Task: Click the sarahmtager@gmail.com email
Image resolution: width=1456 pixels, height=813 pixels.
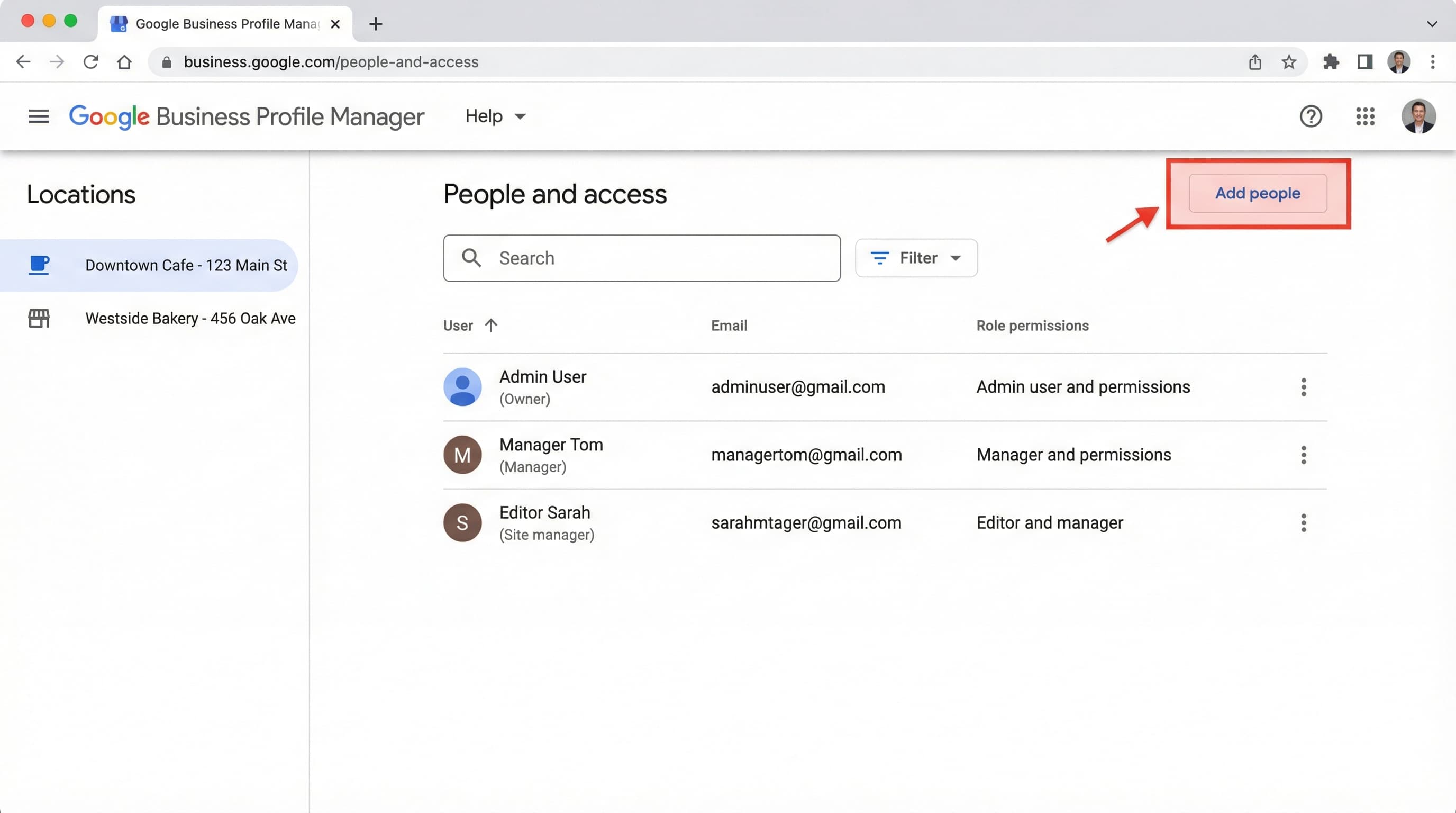Action: [x=806, y=523]
